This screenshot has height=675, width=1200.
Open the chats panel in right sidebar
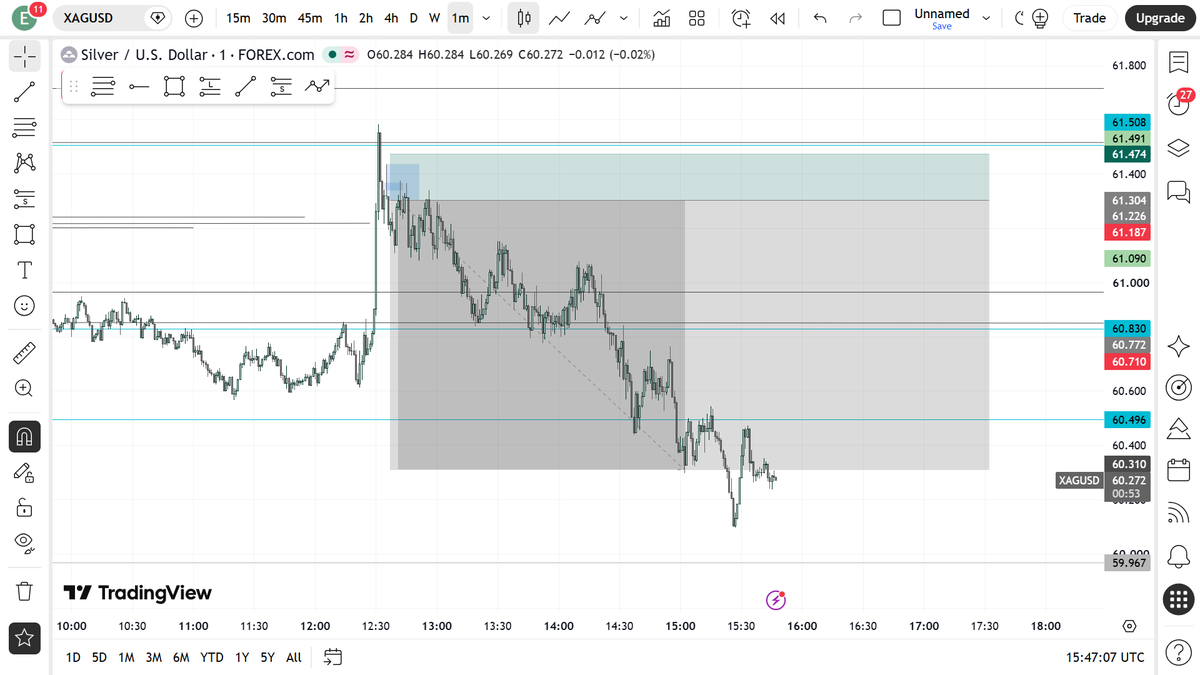tap(1179, 190)
